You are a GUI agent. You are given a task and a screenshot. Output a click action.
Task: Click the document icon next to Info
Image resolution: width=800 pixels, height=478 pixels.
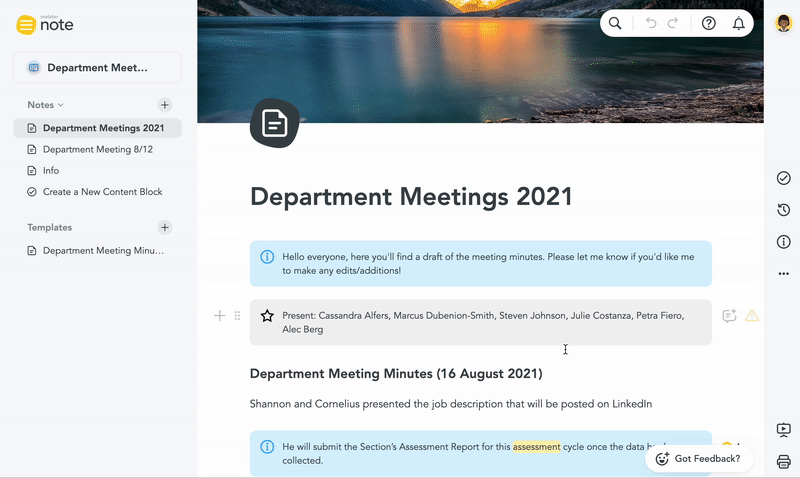[32, 170]
